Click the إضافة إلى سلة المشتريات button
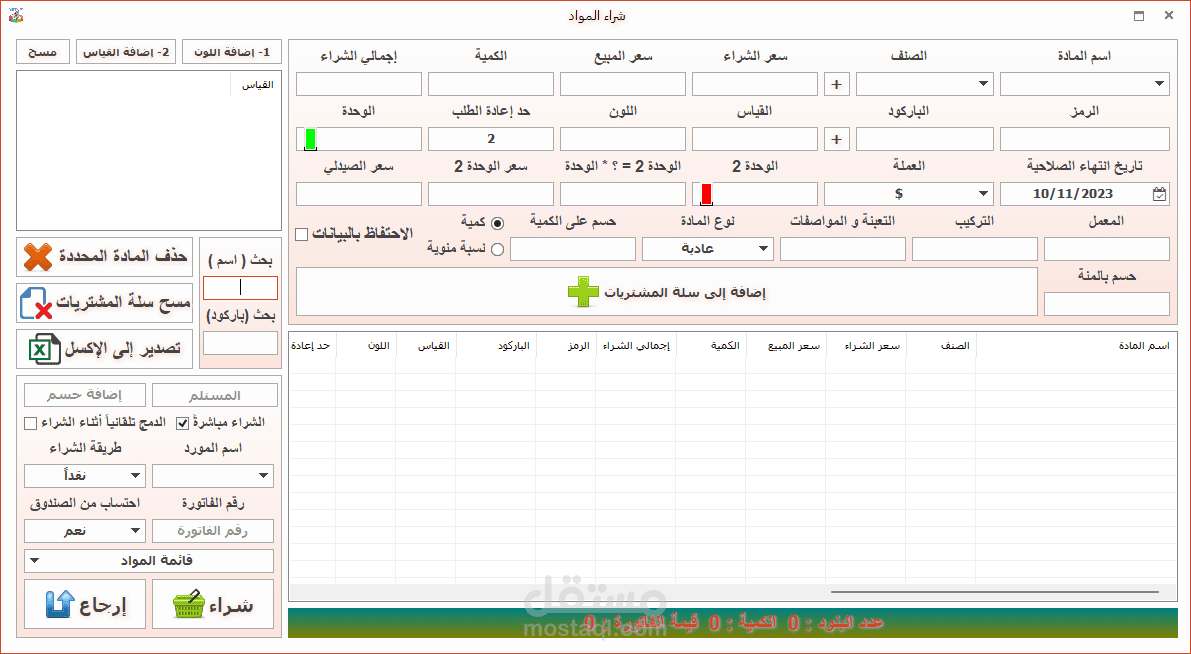 pos(666,292)
